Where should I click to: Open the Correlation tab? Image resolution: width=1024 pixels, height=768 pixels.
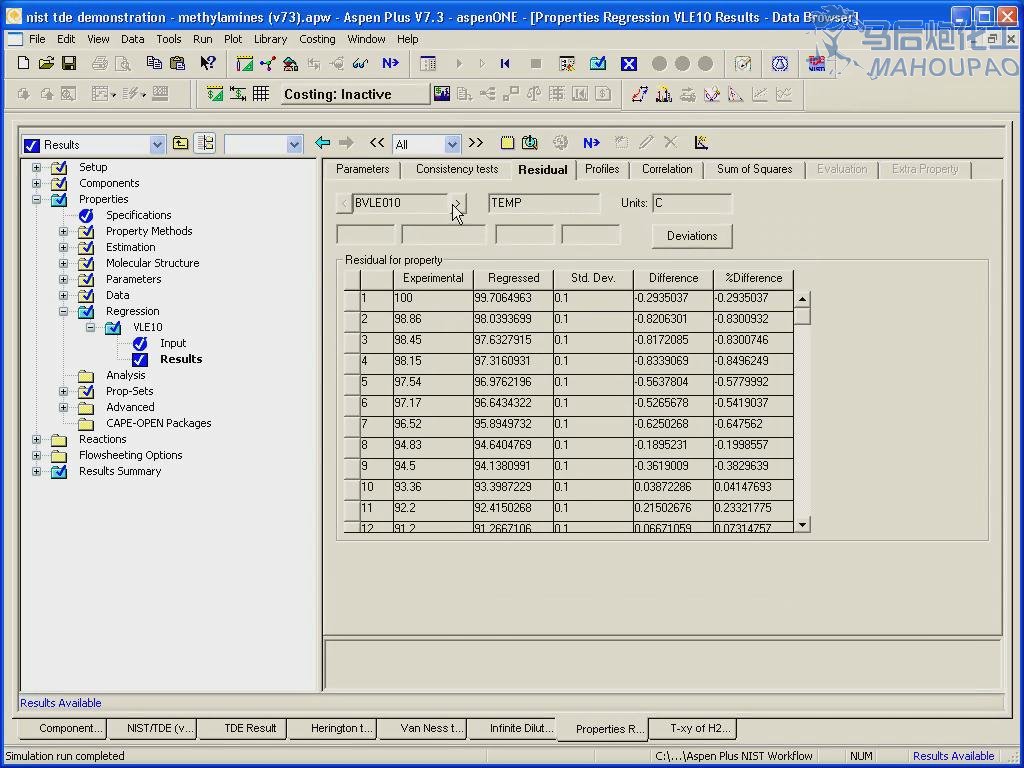(x=667, y=169)
